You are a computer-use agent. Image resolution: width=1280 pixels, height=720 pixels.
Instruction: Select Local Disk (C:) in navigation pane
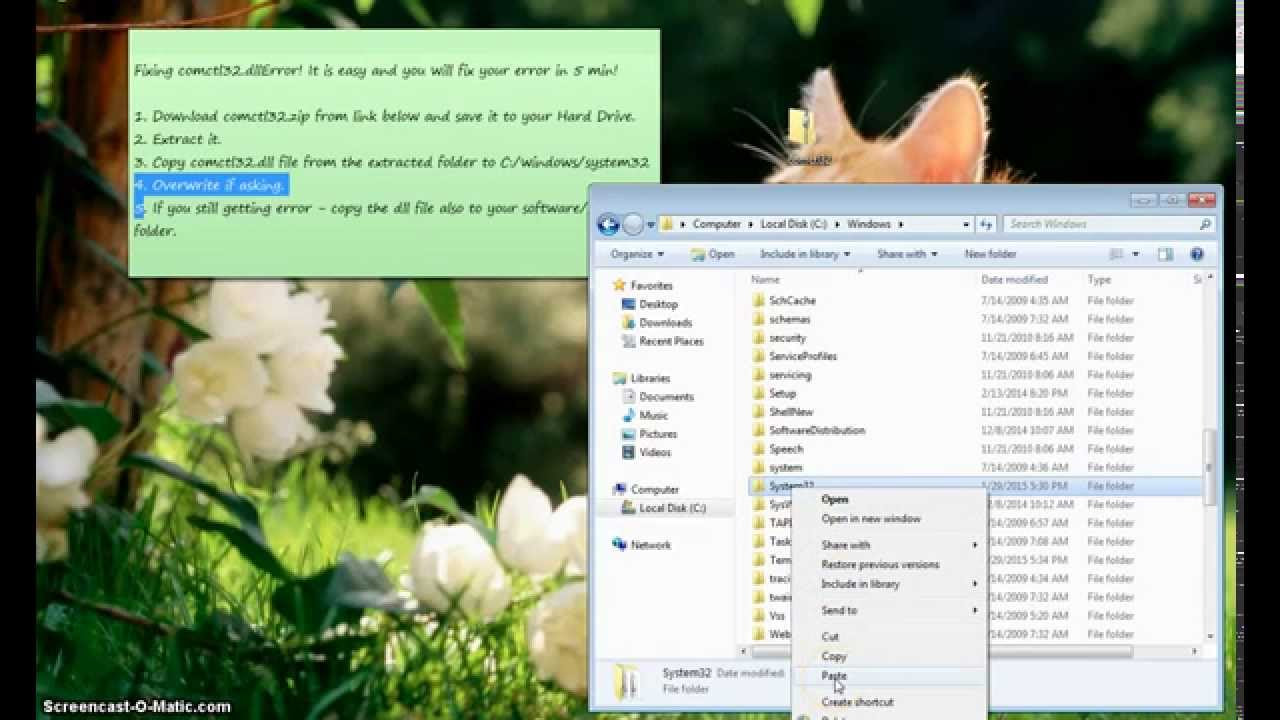[x=672, y=508]
